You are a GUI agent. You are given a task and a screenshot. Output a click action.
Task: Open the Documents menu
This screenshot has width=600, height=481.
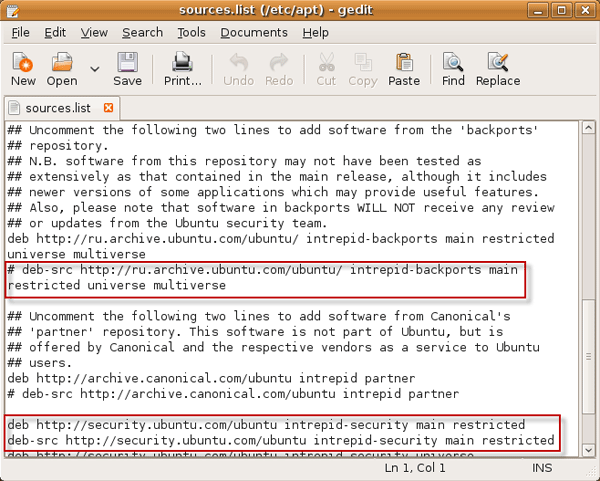click(253, 32)
